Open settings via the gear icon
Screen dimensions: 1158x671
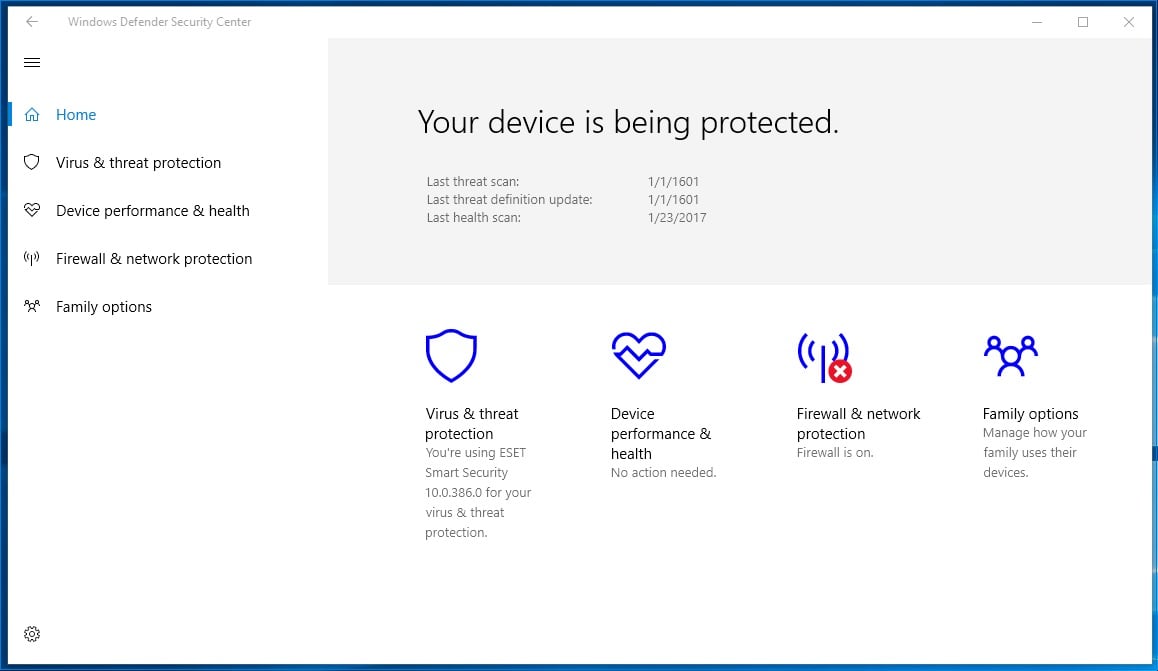point(32,634)
